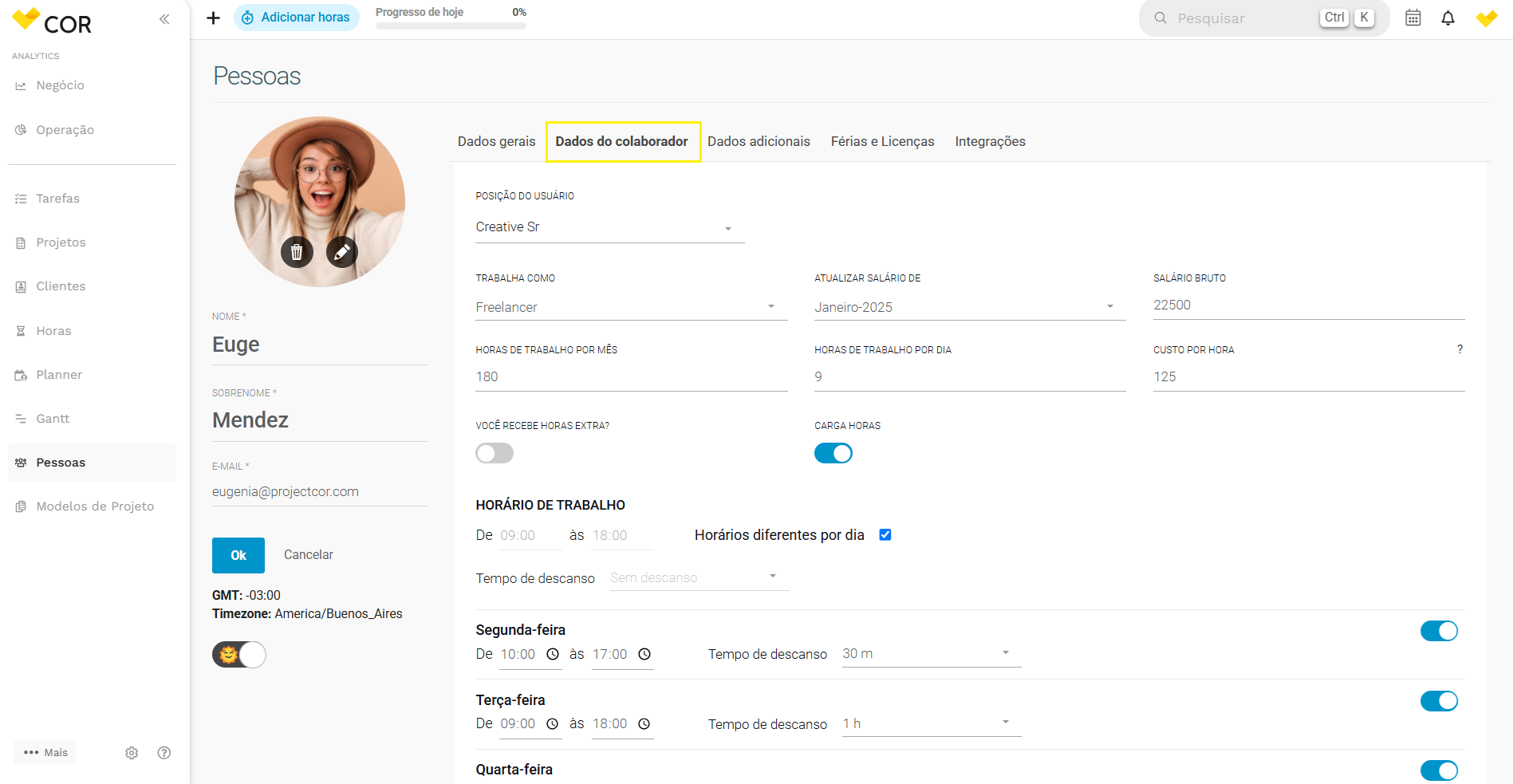
Task: Open Terça-feira Tempo de descanso dropdown
Action: [x=932, y=723]
